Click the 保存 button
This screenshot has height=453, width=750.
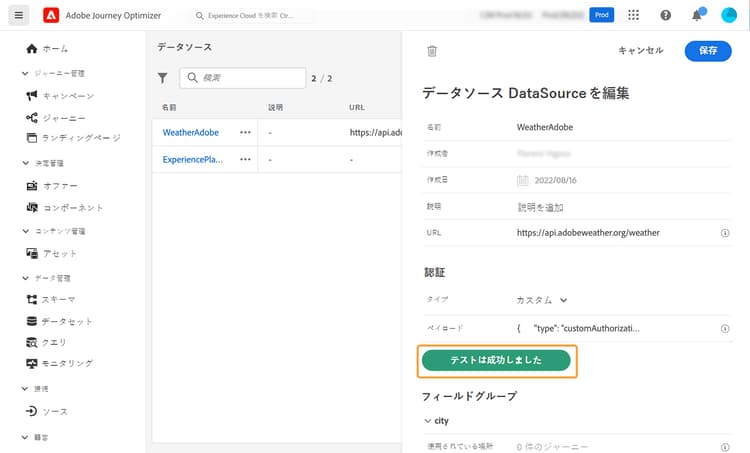click(x=708, y=51)
